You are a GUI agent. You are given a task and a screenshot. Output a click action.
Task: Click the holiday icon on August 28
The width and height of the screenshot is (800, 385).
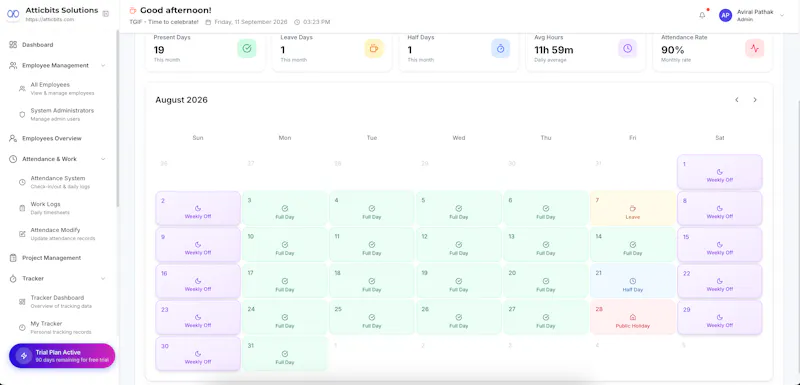(x=633, y=317)
